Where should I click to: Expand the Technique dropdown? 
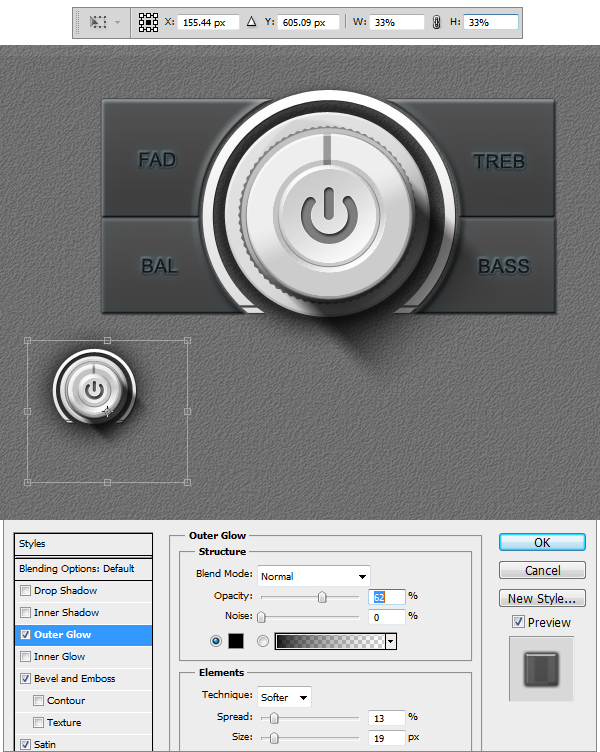click(284, 697)
